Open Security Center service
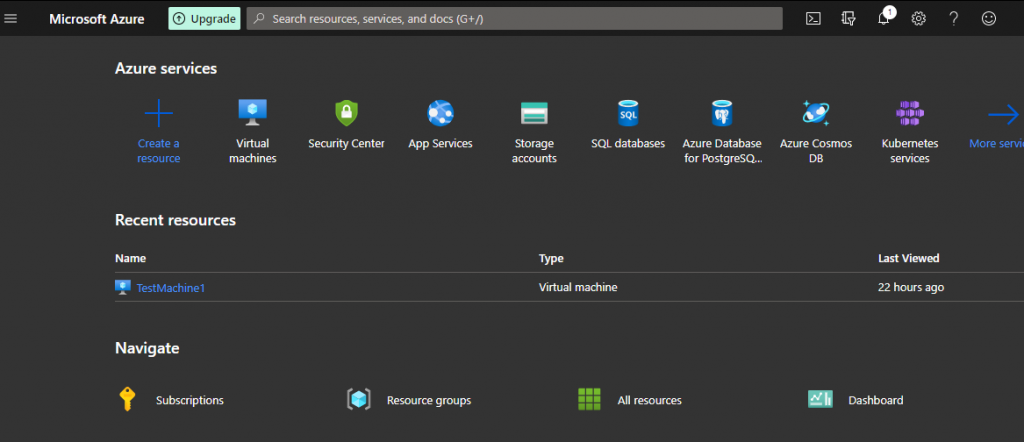 point(346,113)
